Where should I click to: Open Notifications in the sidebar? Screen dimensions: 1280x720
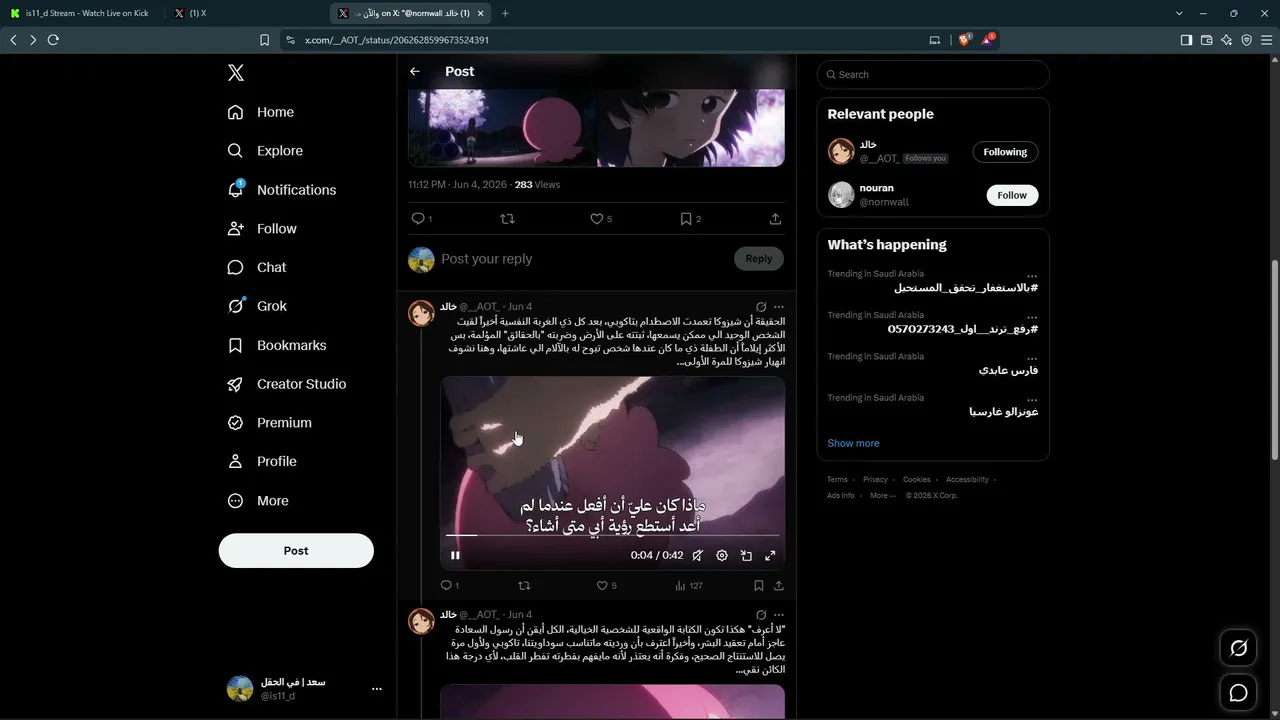pyautogui.click(x=281, y=190)
